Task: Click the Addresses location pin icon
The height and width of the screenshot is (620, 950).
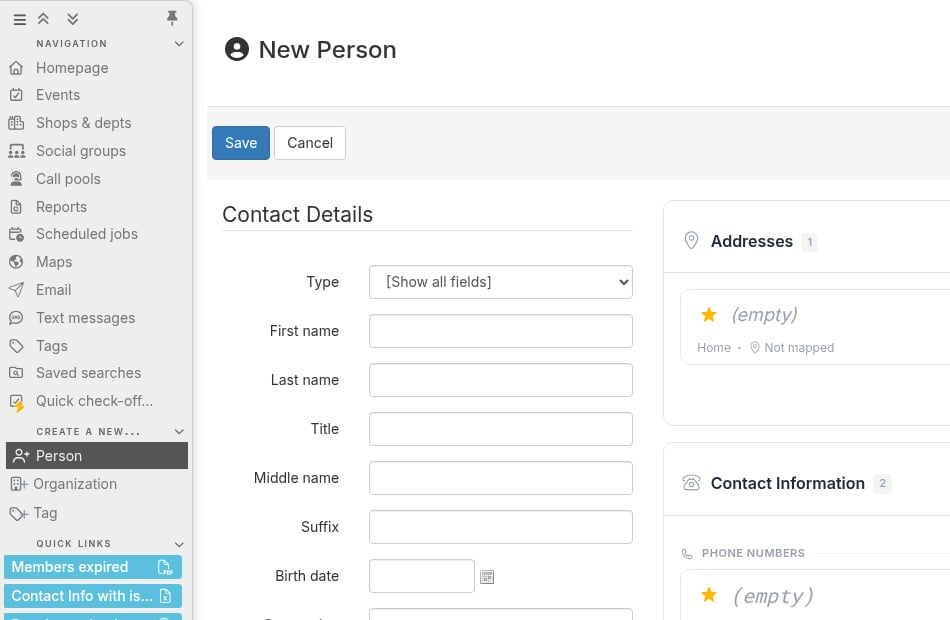Action: point(691,241)
